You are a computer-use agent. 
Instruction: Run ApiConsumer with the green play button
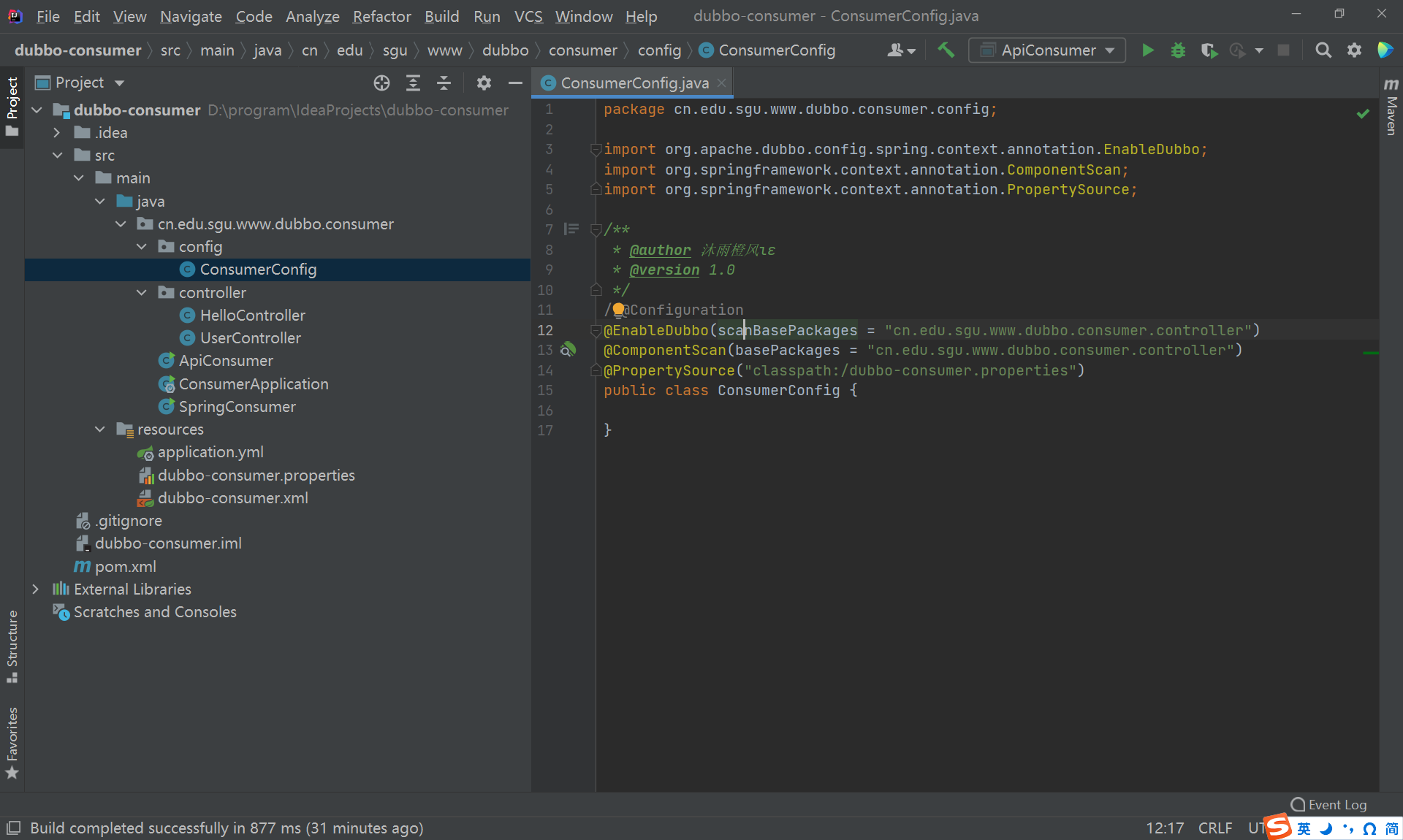[x=1148, y=50]
